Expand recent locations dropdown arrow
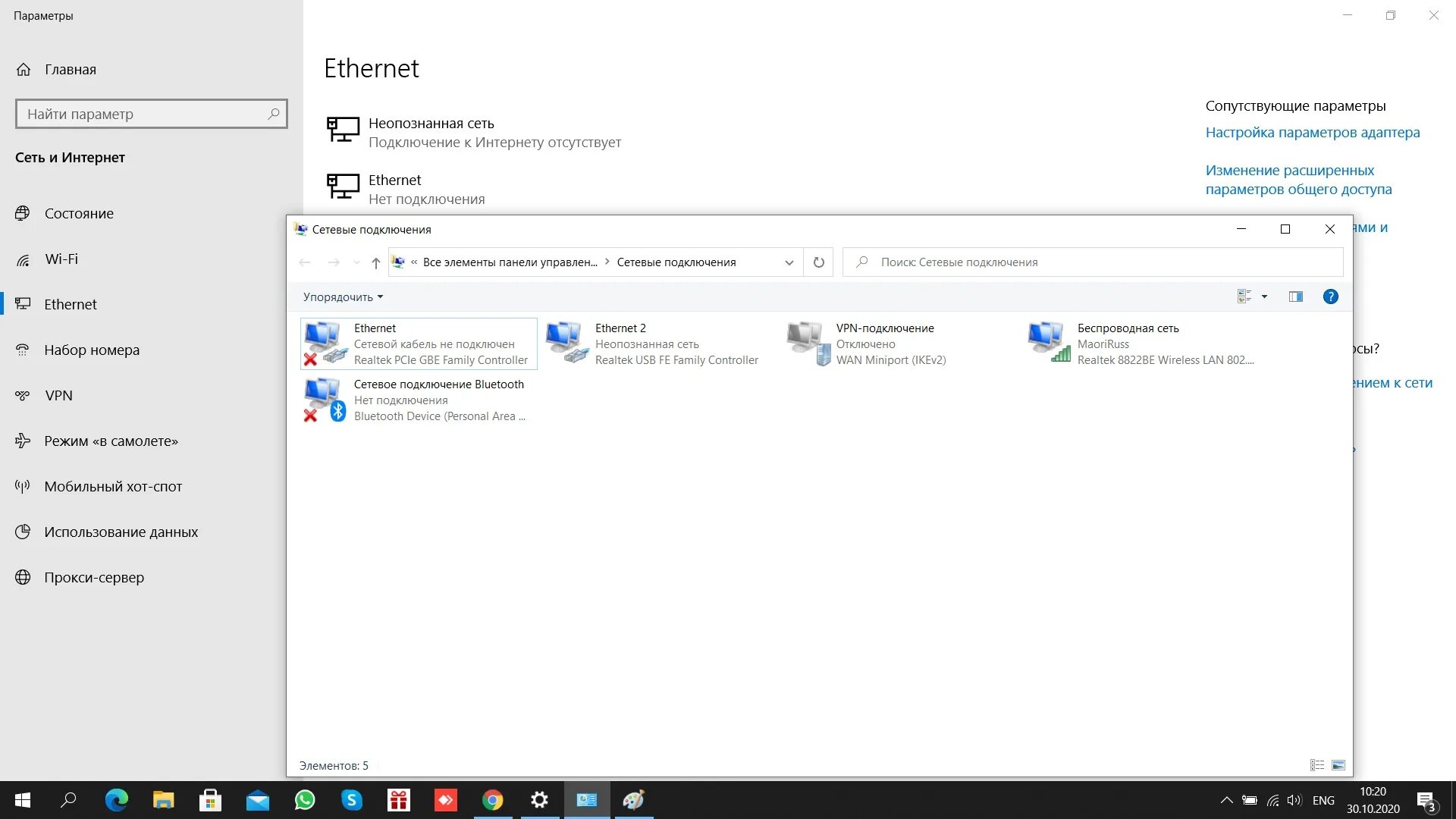 tap(356, 262)
